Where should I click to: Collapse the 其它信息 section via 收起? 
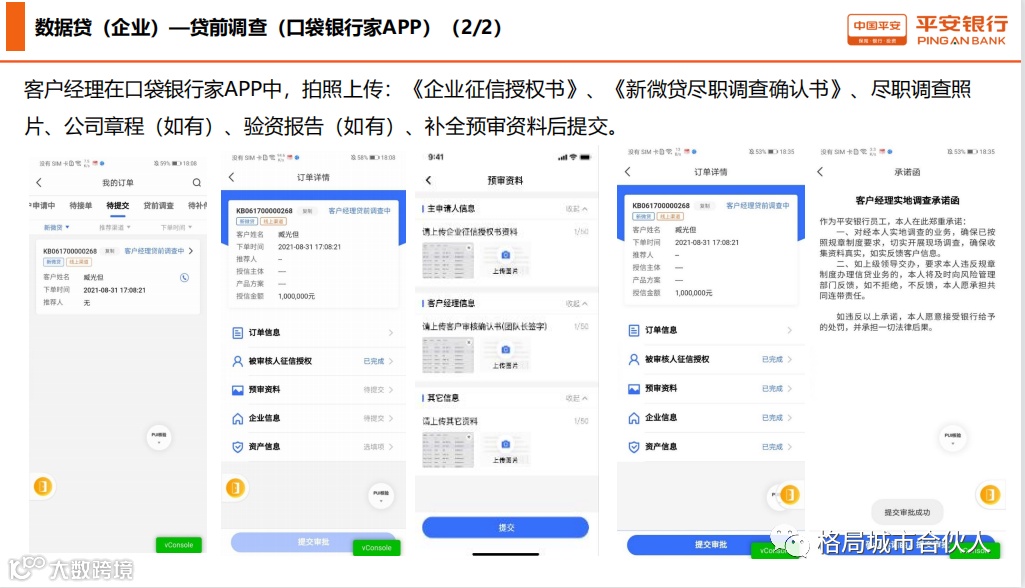click(577, 398)
